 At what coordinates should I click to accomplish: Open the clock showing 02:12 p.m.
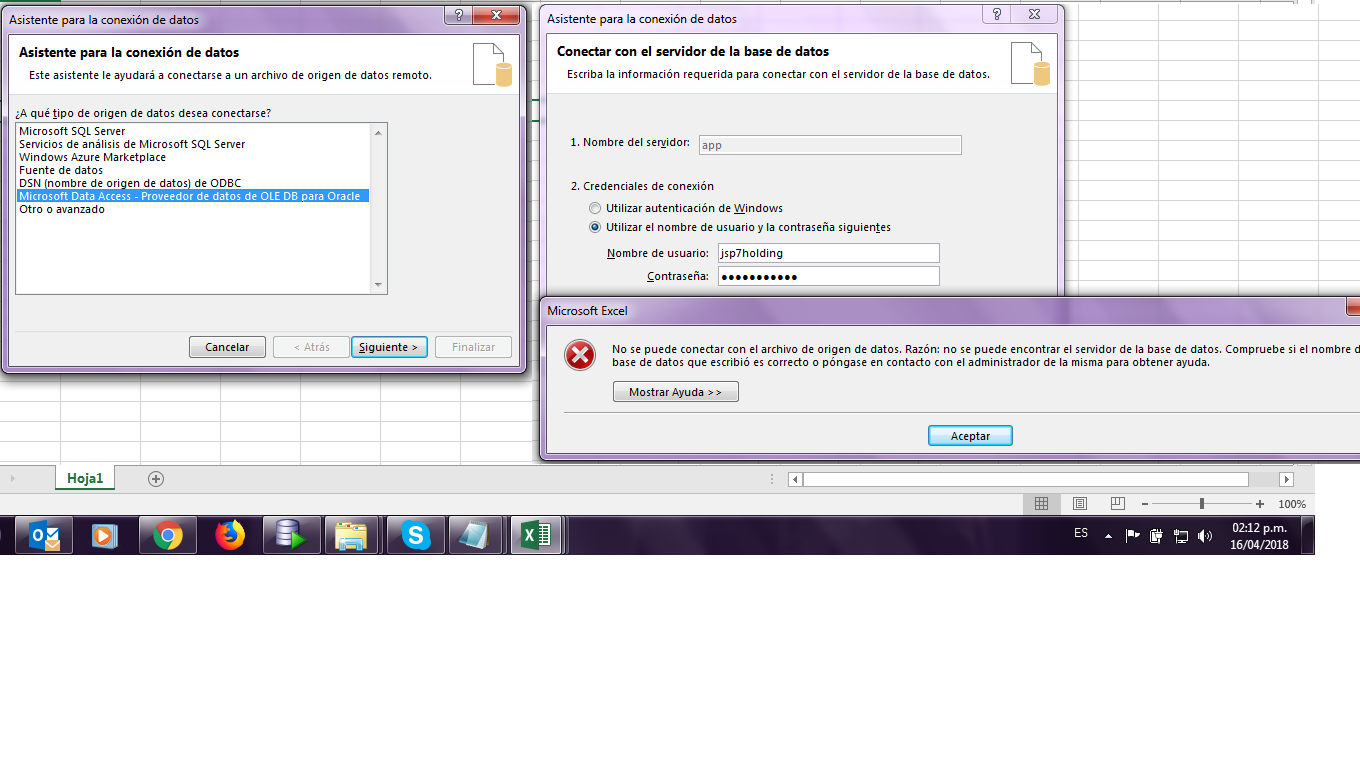1259,536
